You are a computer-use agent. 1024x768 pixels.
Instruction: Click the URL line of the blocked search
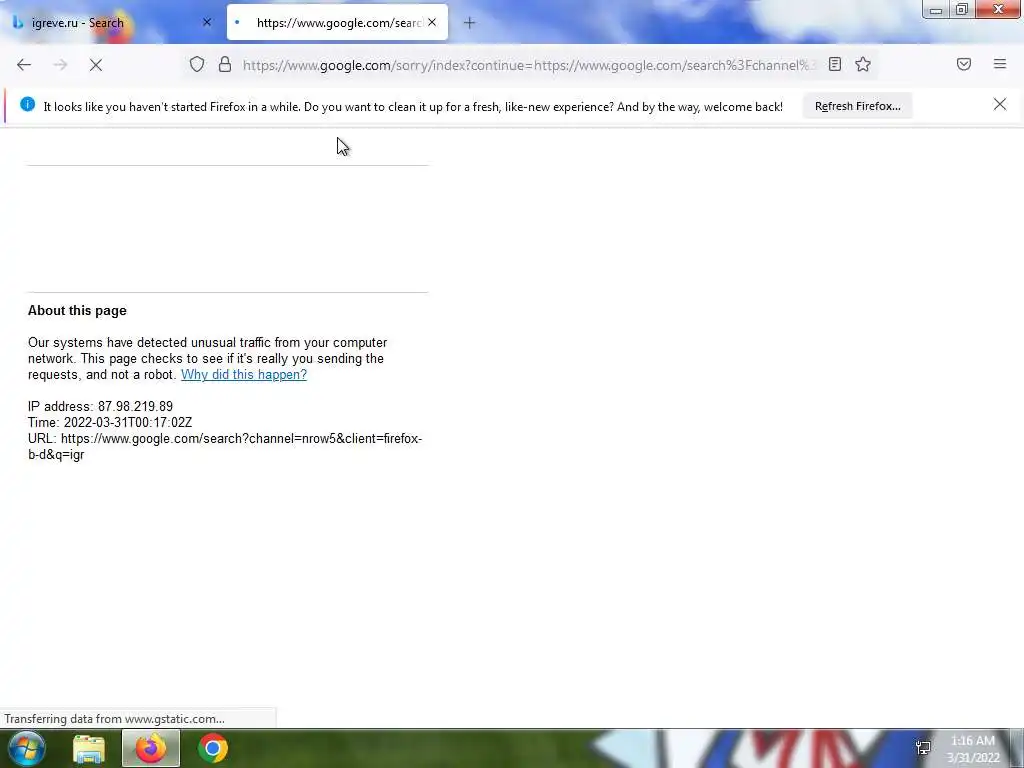[225, 447]
